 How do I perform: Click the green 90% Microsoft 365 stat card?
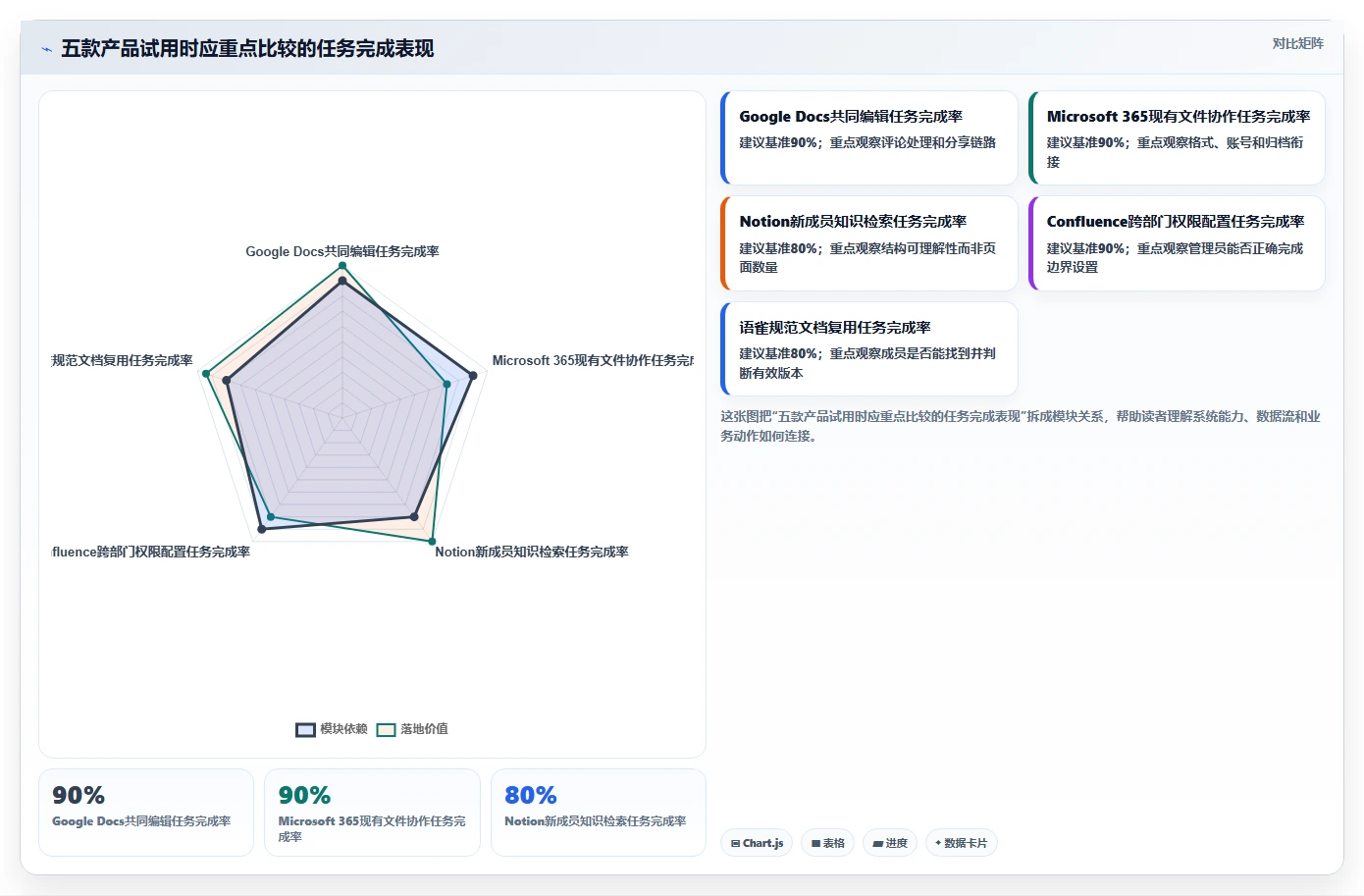[372, 813]
